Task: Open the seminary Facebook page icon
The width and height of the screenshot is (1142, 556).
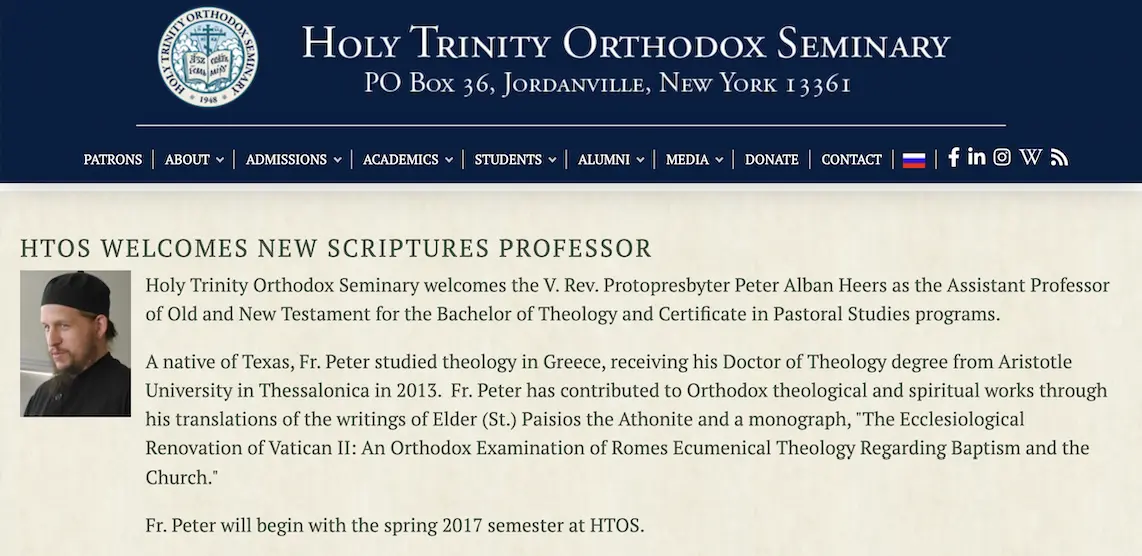Action: pyautogui.click(x=954, y=158)
